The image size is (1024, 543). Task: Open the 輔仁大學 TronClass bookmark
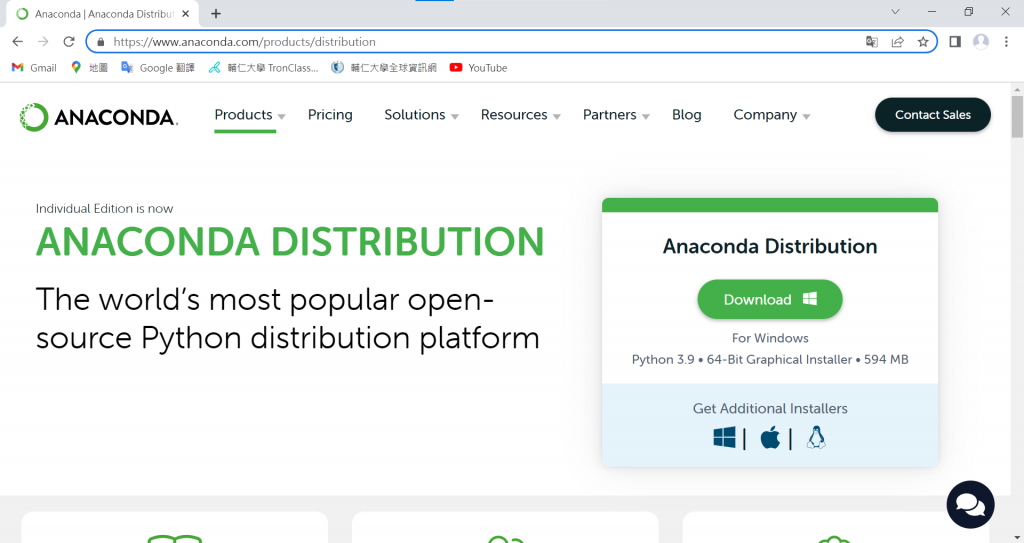pos(264,68)
